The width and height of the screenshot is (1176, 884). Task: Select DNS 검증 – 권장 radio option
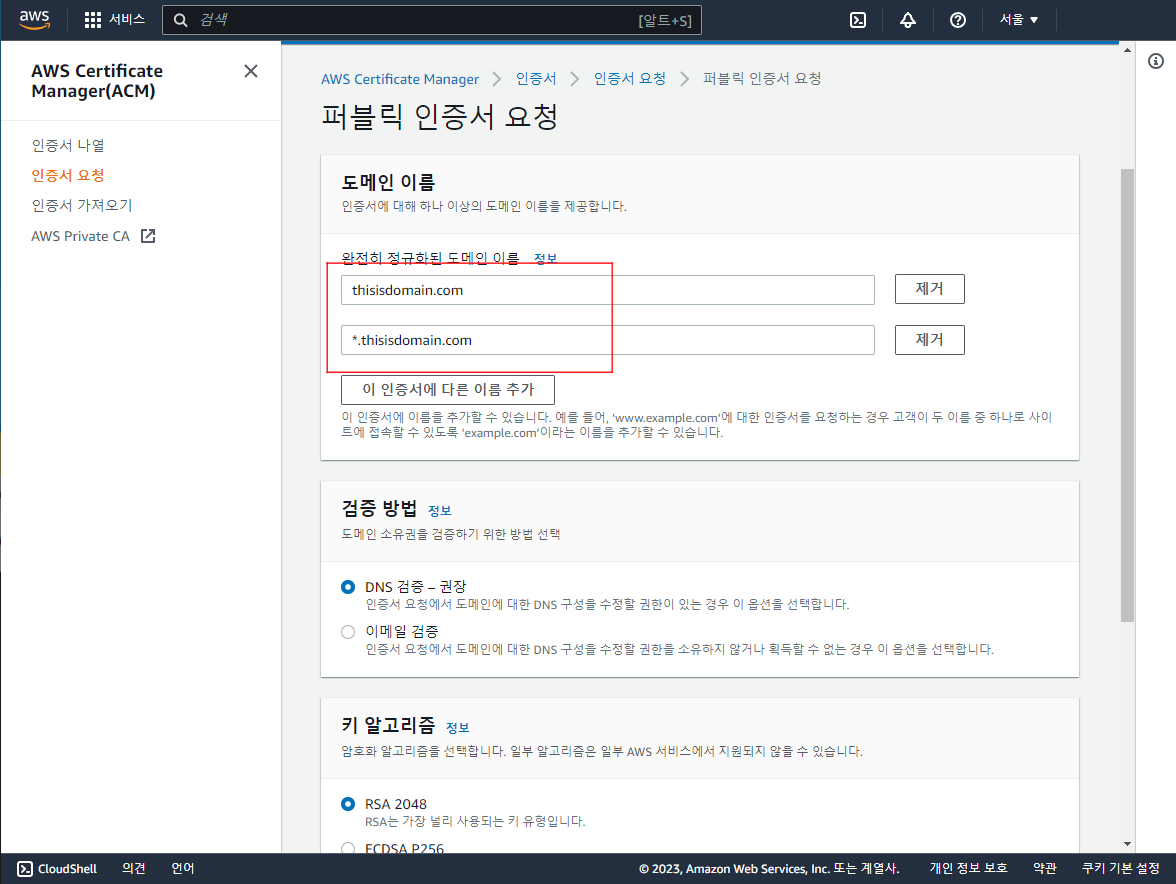tap(347, 587)
